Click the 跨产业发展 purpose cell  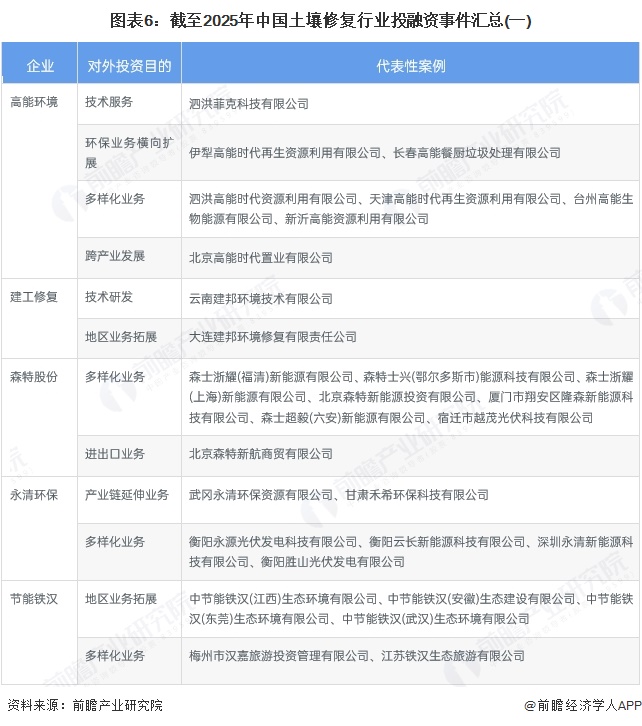129,258
